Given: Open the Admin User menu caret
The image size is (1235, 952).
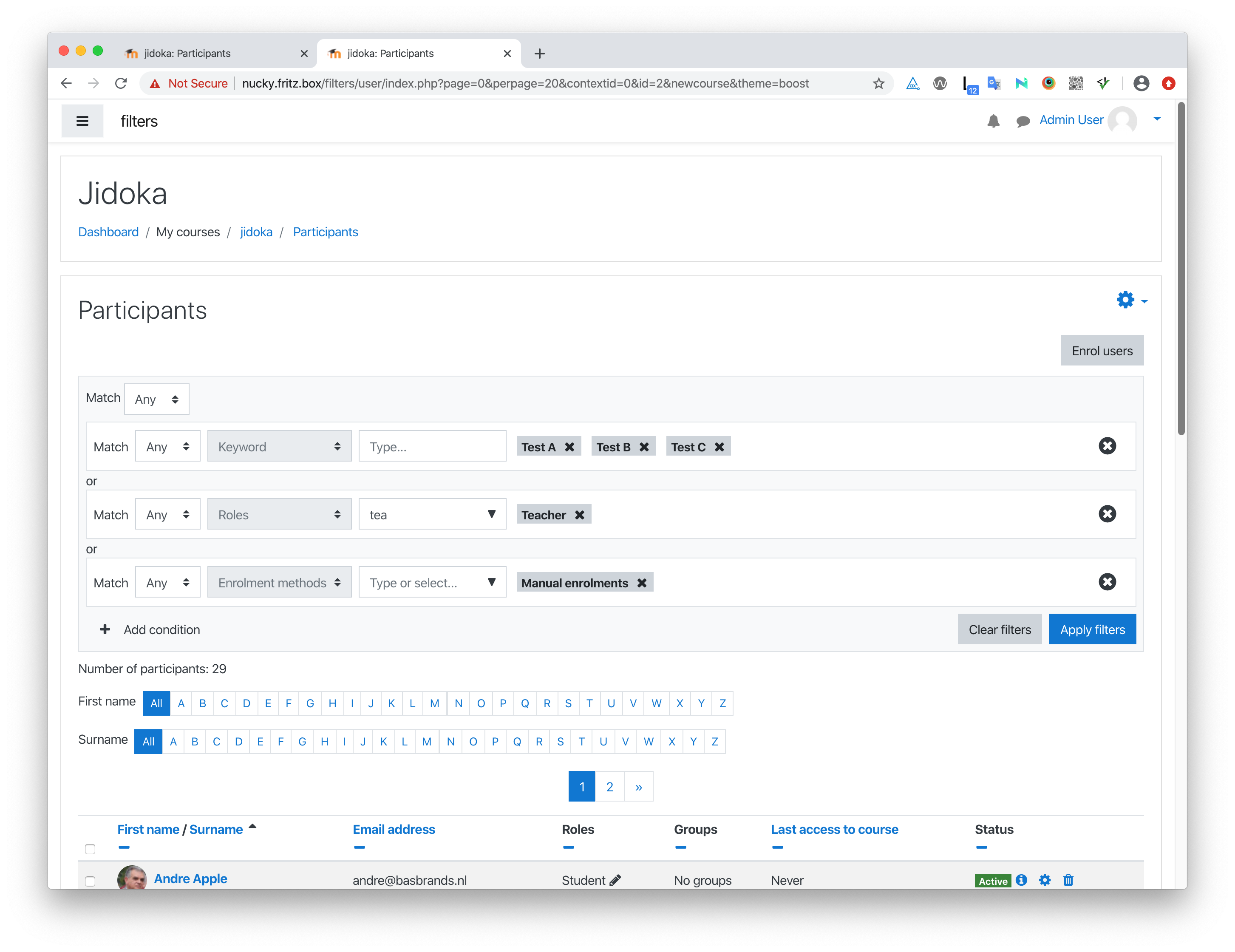Looking at the screenshot, I should tap(1157, 119).
